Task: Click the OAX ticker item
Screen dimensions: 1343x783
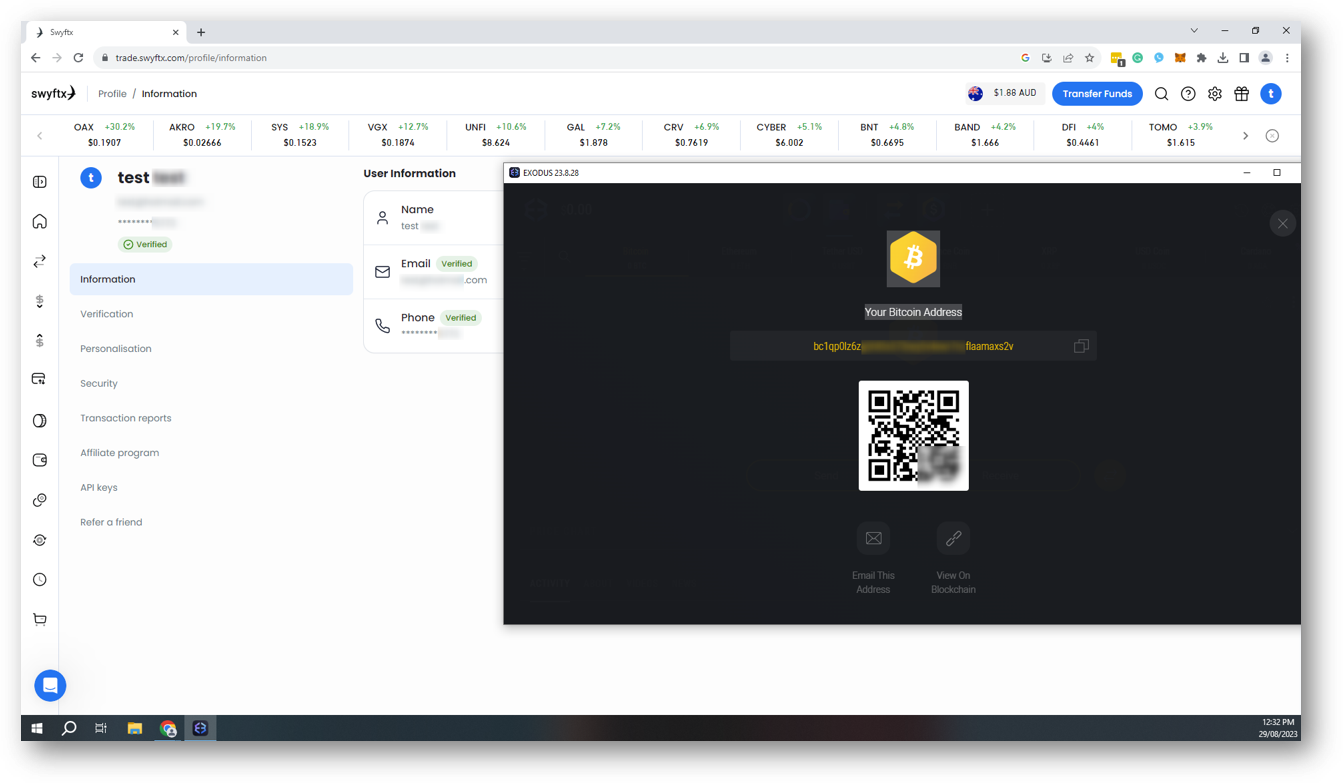Action: pos(104,135)
